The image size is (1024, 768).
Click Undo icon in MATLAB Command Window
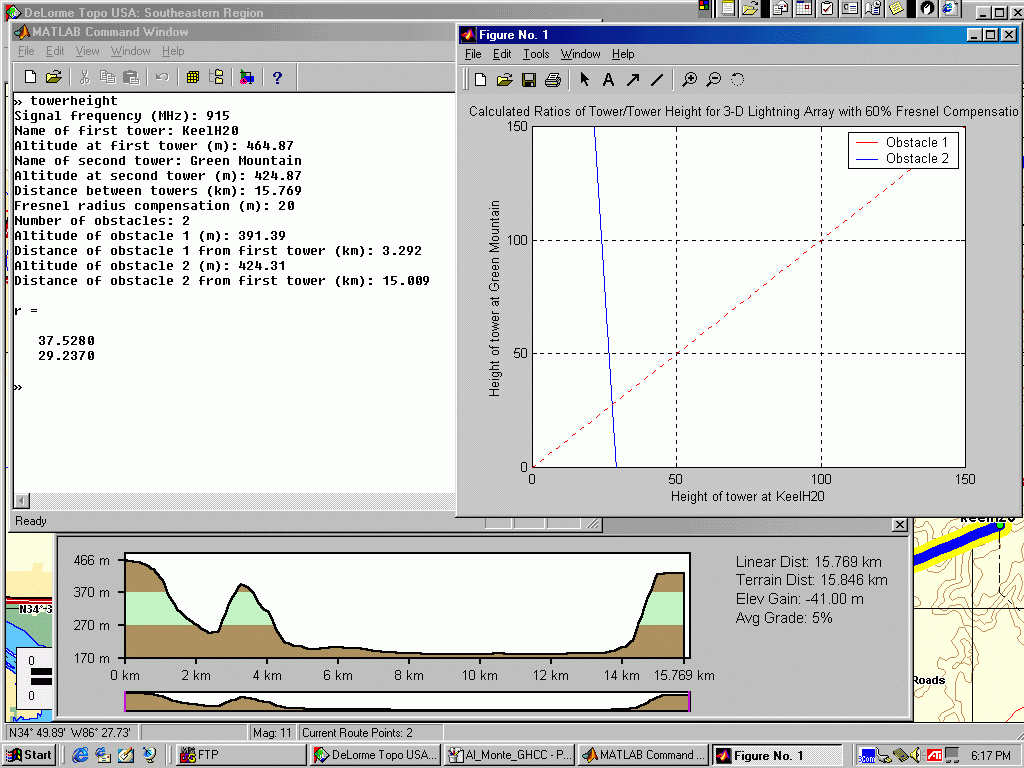coord(162,77)
